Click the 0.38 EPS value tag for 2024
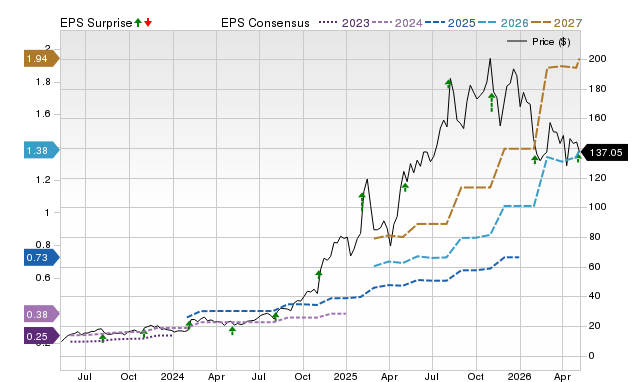This screenshot has height=382, width=640. [42, 314]
